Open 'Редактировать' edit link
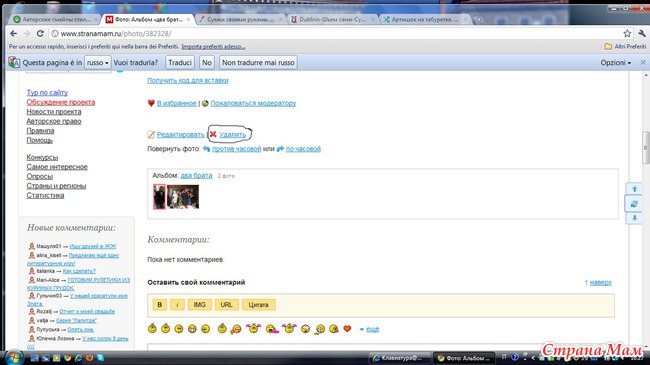The image size is (650, 365). point(180,134)
